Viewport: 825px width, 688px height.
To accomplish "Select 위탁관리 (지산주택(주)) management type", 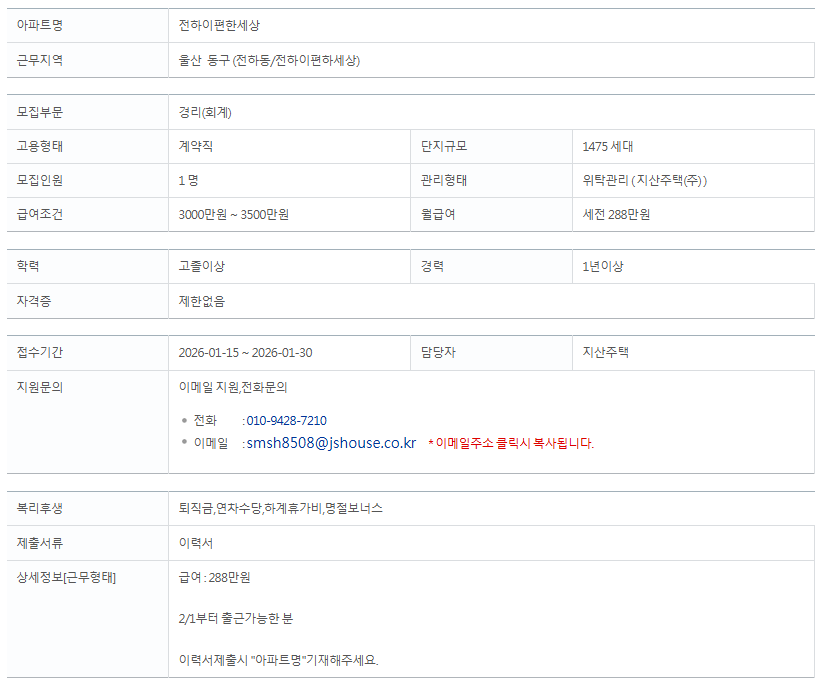I will pos(645,180).
